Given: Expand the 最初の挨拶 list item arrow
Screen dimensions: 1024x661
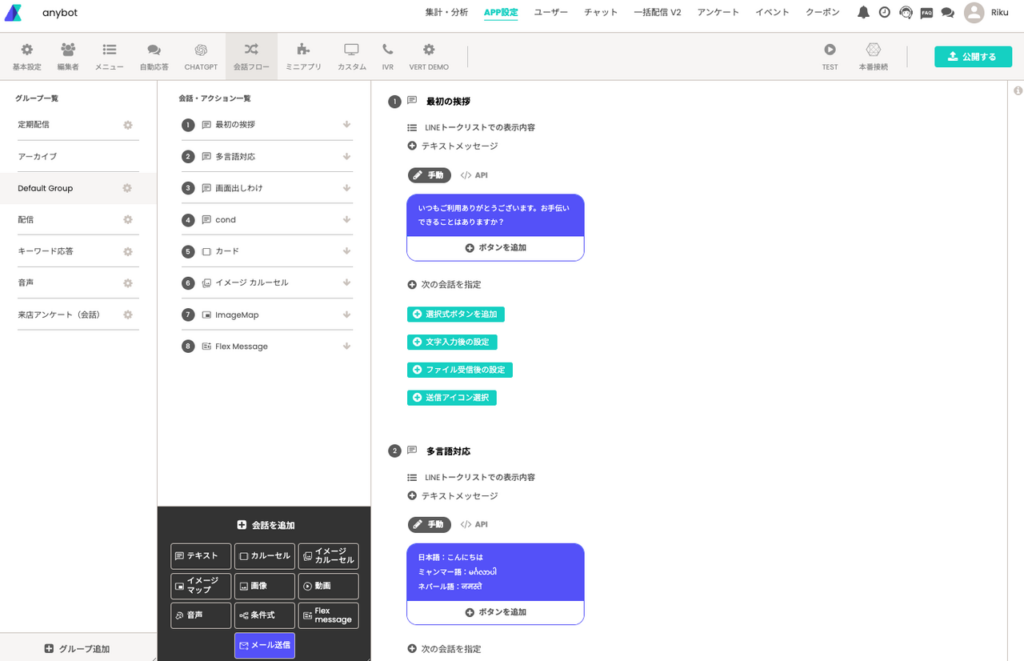Looking at the screenshot, I should point(346,125).
